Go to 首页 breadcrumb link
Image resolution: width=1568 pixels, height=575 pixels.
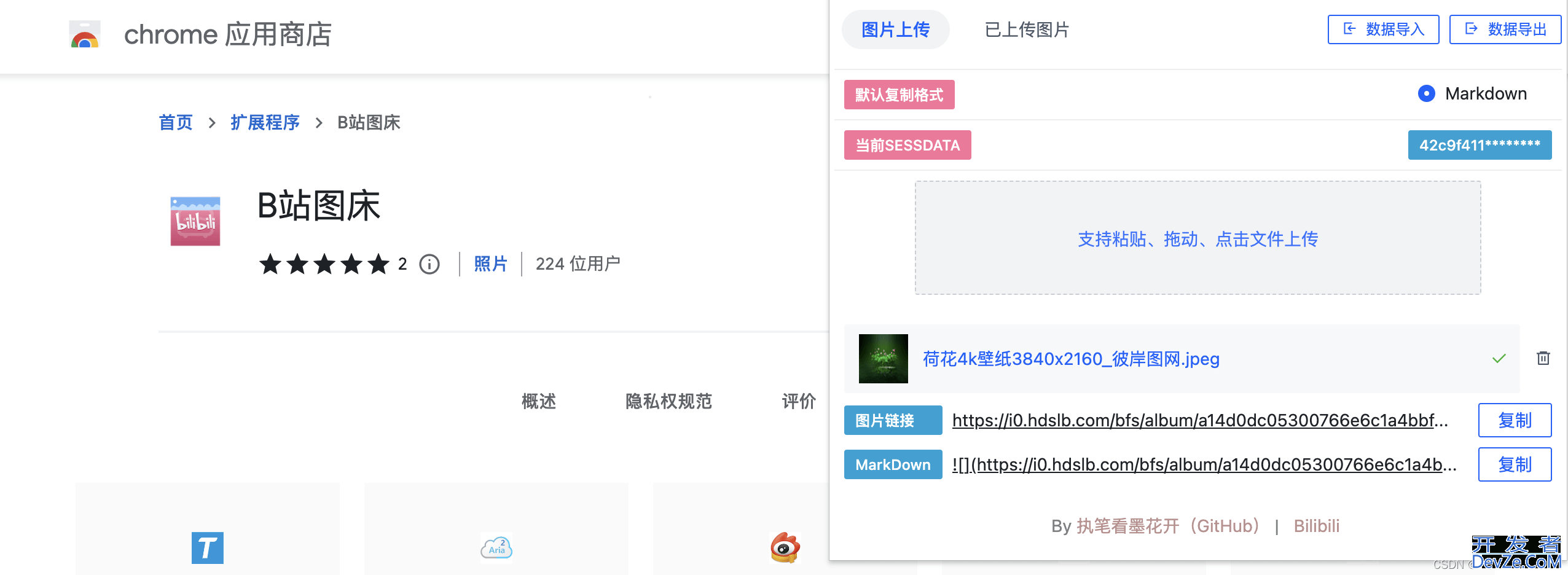point(176,122)
